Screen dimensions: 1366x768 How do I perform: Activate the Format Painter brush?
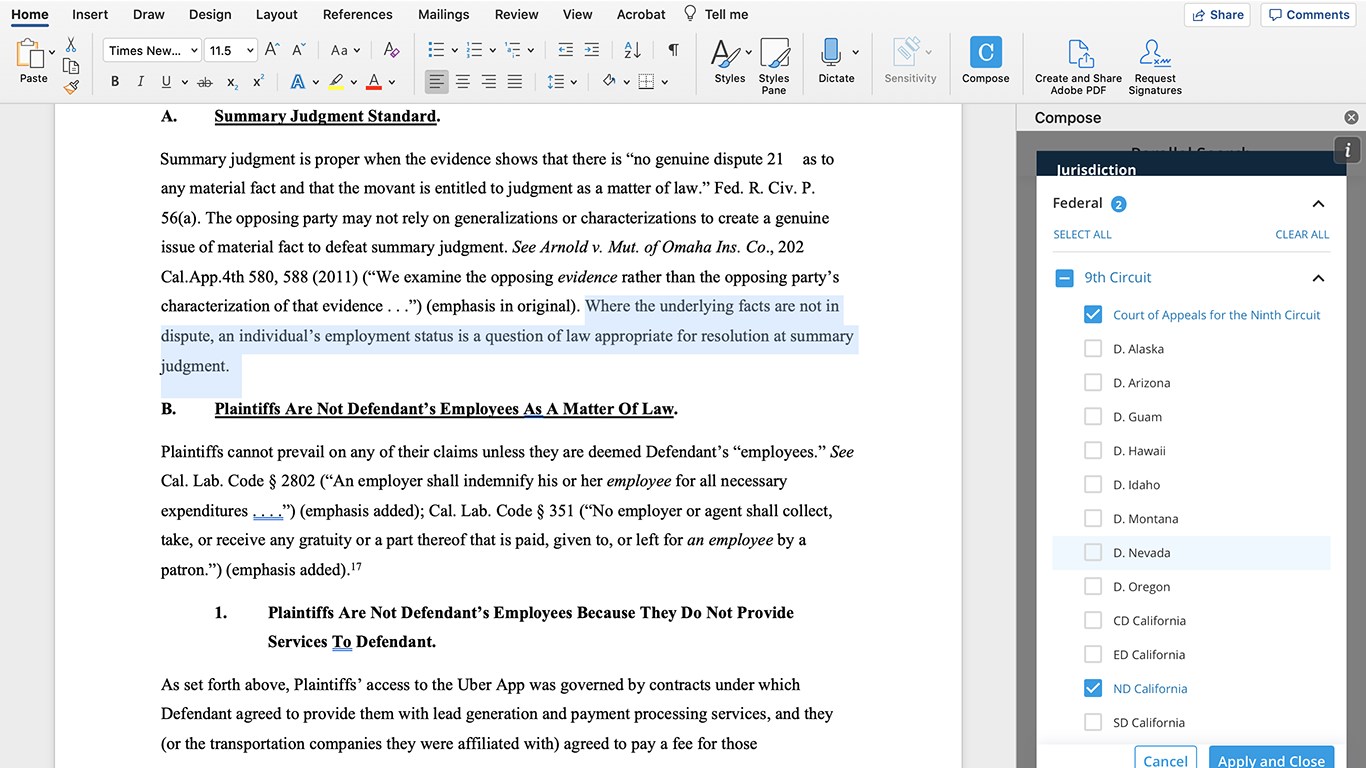point(71,87)
